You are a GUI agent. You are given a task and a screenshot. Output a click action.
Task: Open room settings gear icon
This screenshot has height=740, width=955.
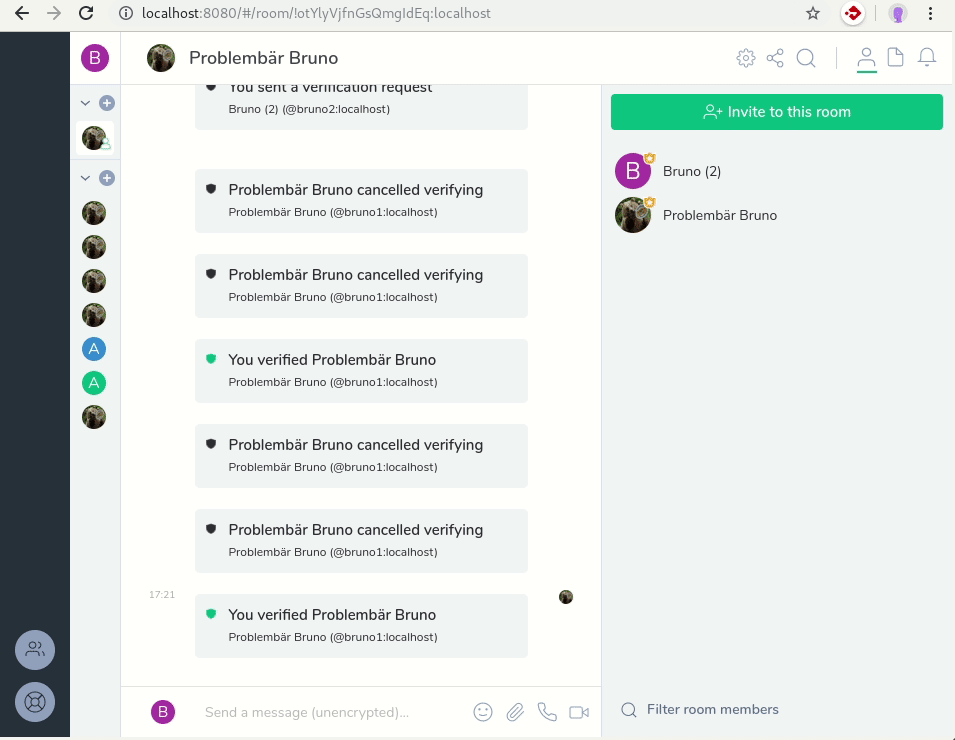click(745, 58)
